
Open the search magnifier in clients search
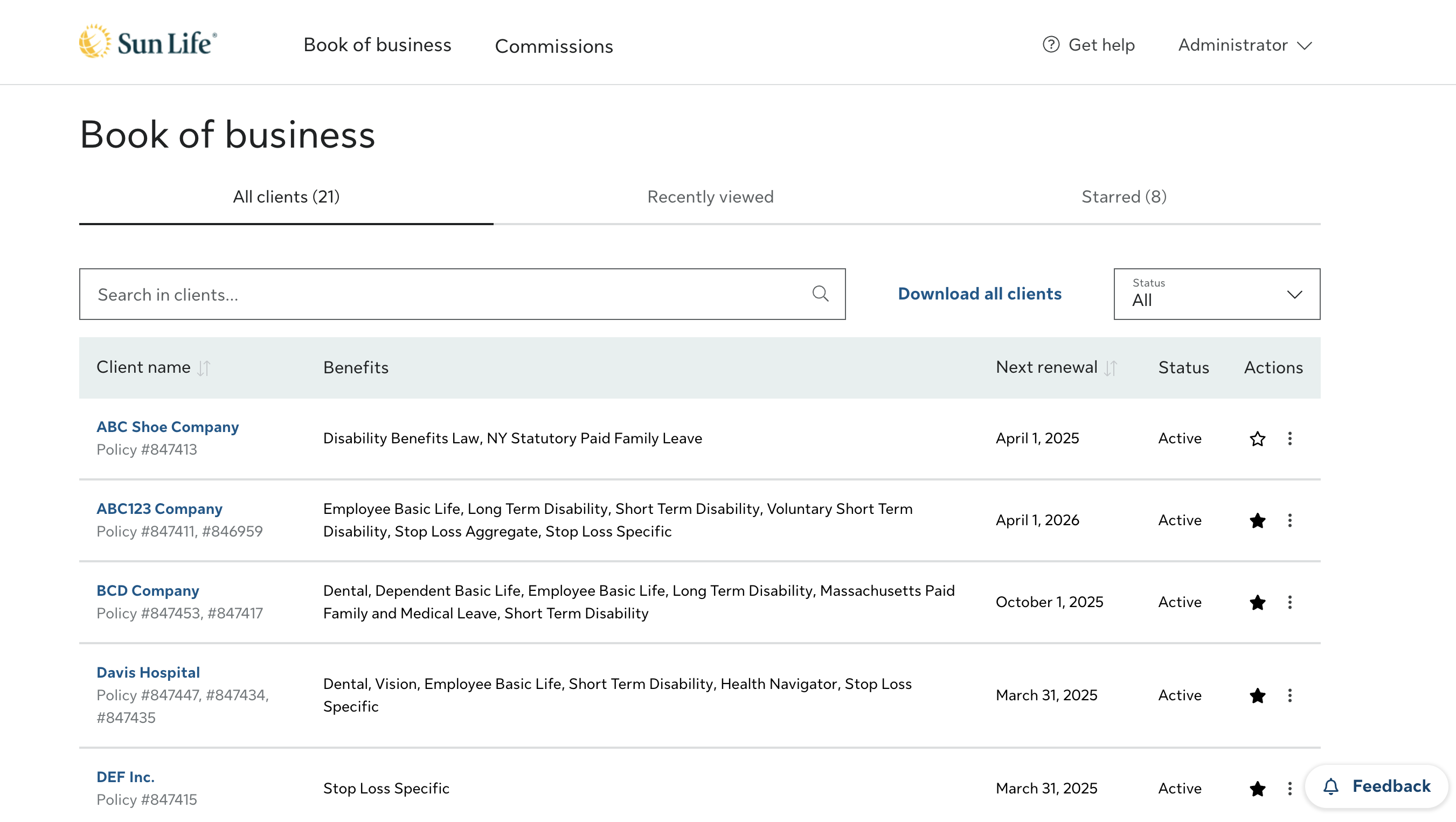click(820, 294)
